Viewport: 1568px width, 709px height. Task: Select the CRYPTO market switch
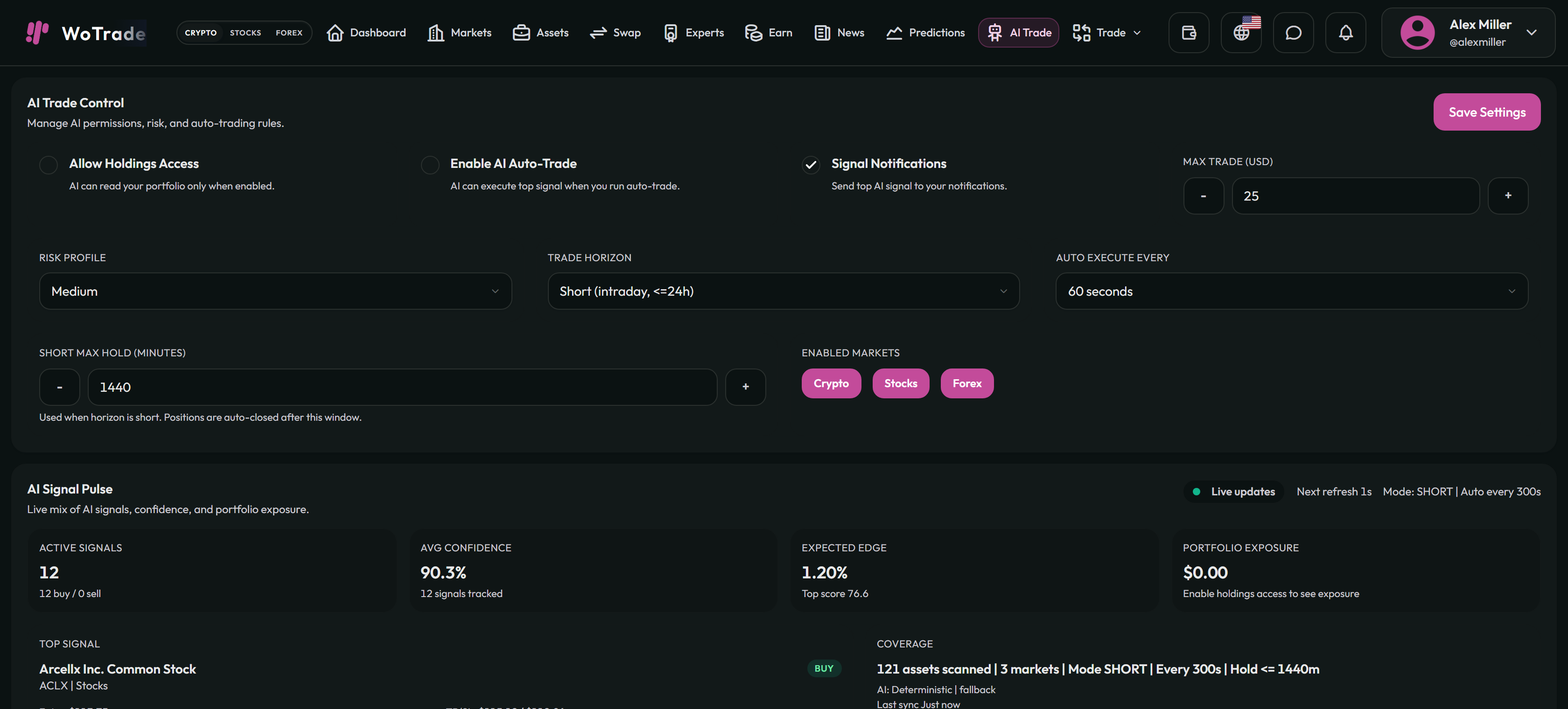[x=201, y=33]
